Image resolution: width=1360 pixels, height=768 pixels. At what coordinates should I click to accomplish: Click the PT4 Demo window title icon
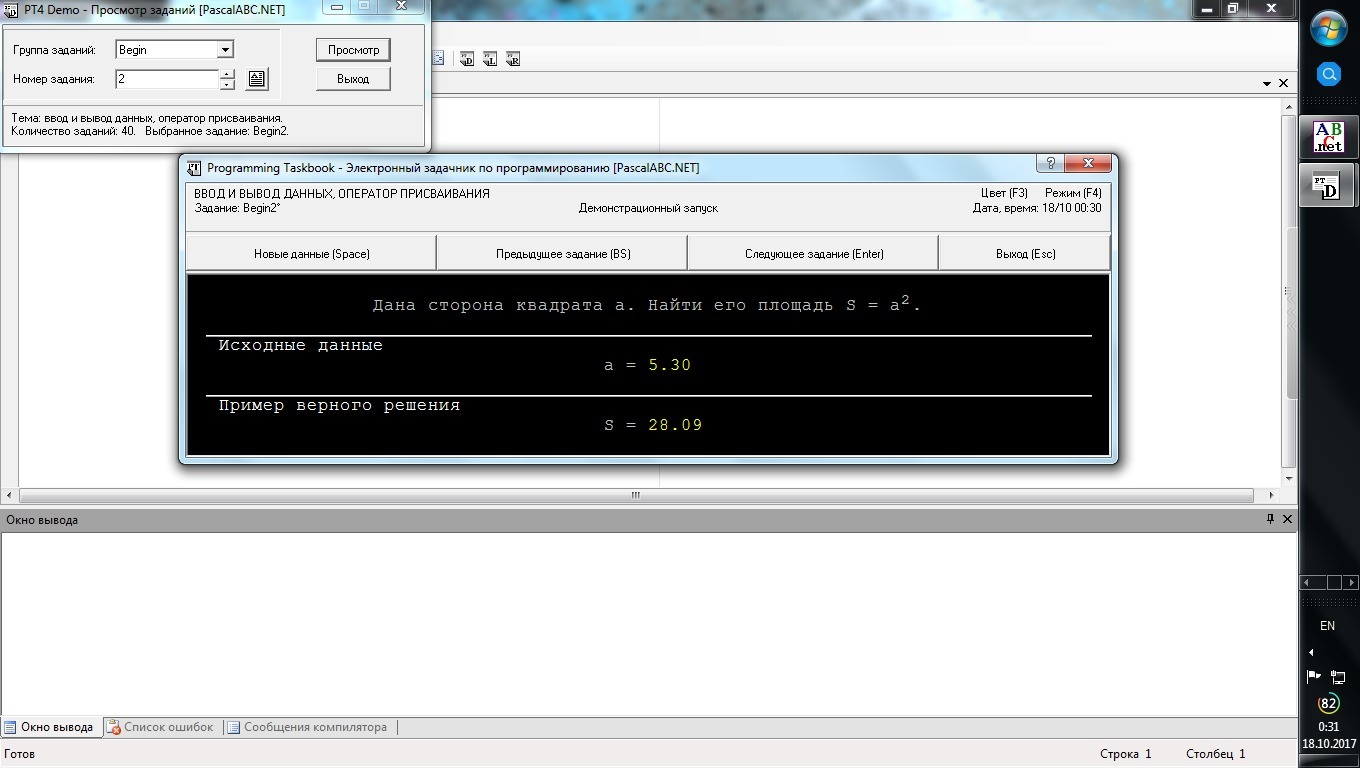point(12,10)
